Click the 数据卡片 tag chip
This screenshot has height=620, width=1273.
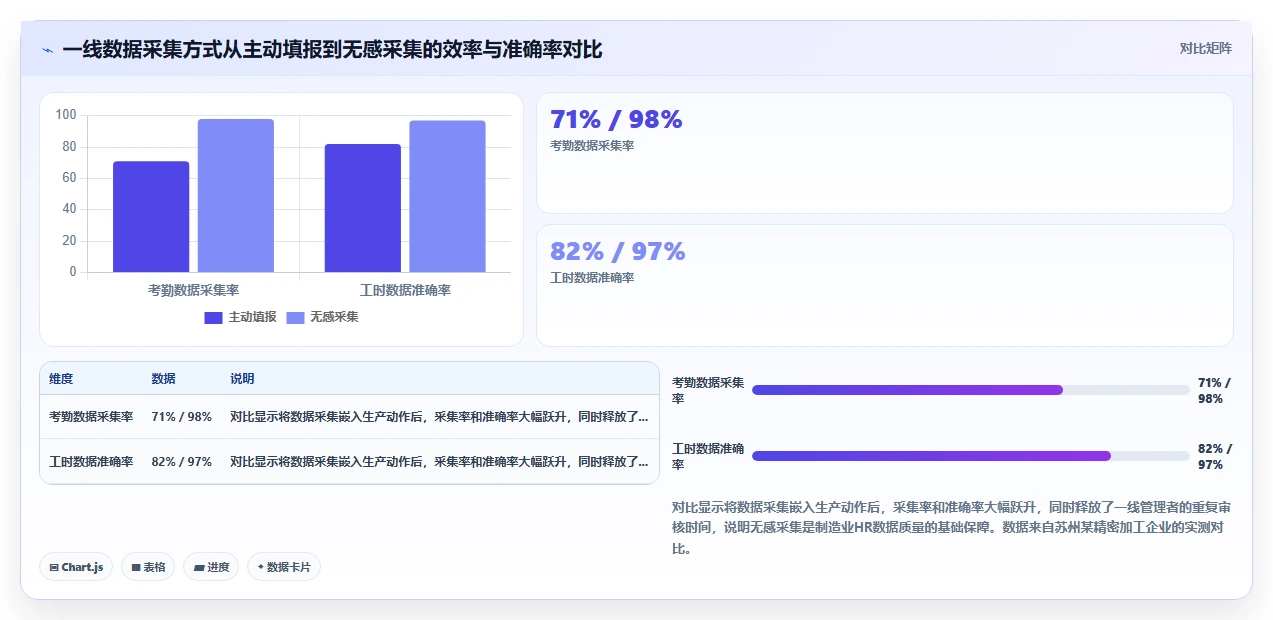point(284,567)
